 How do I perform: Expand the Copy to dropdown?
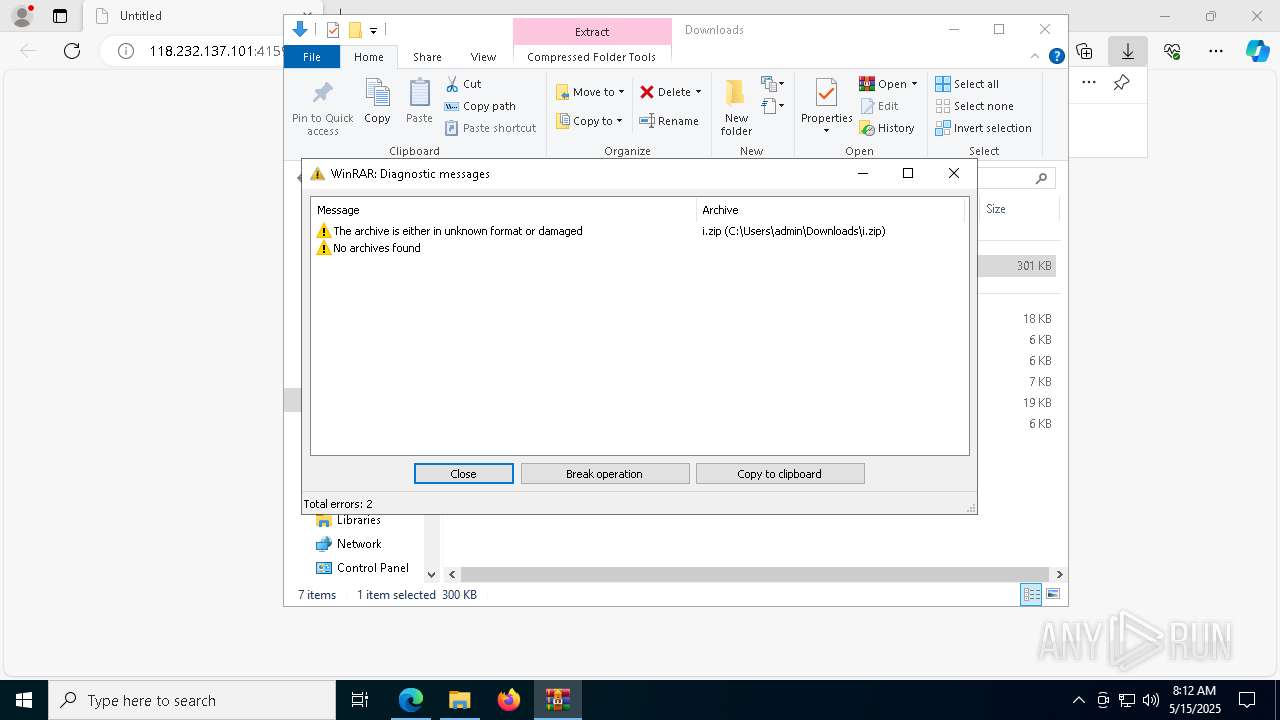click(x=619, y=121)
